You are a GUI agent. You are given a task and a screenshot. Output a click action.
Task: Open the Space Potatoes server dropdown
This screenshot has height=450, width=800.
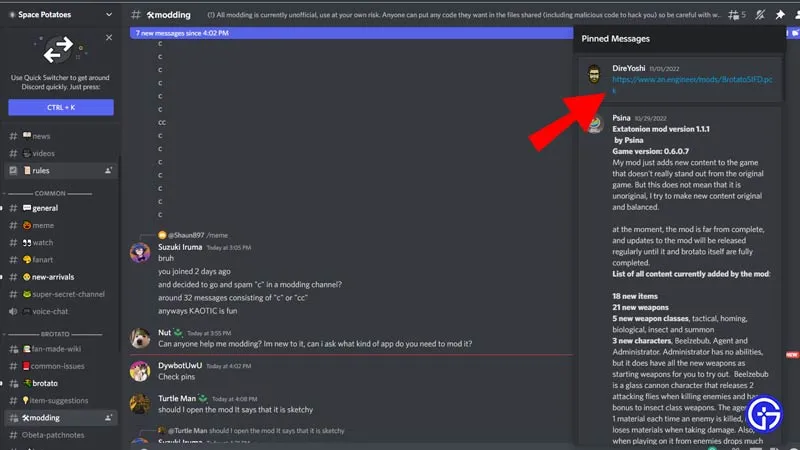click(108, 15)
